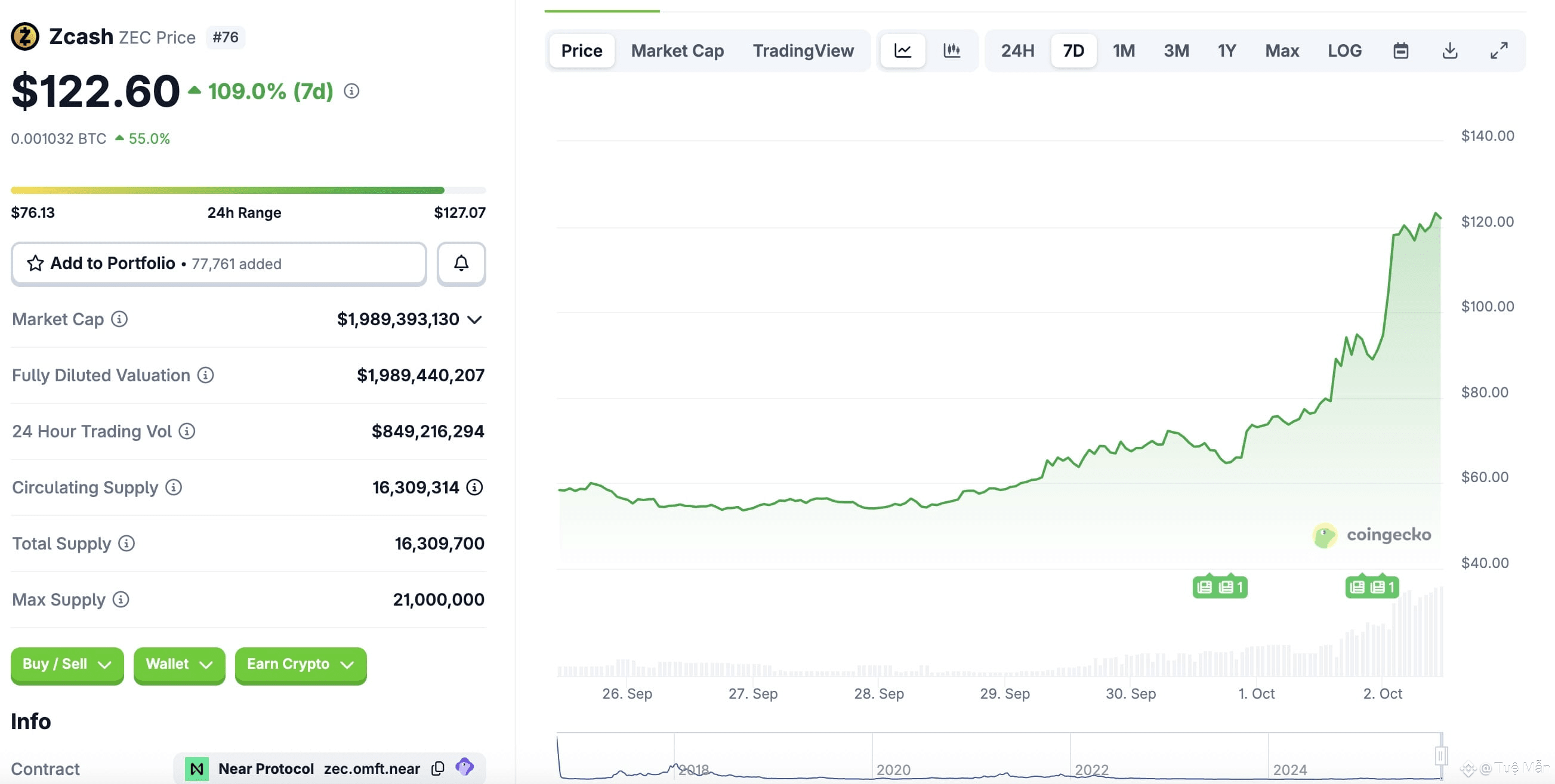Select the 24H time range

(x=1017, y=51)
